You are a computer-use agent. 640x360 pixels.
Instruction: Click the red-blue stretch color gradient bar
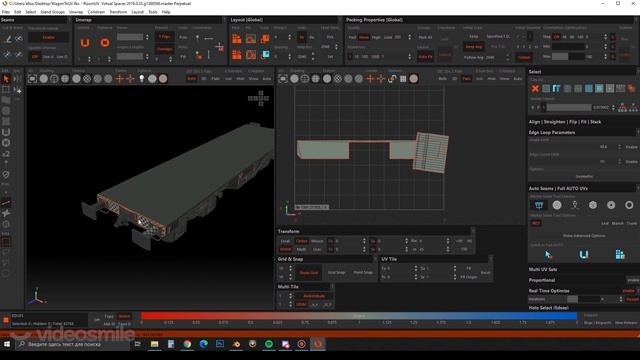point(359,316)
